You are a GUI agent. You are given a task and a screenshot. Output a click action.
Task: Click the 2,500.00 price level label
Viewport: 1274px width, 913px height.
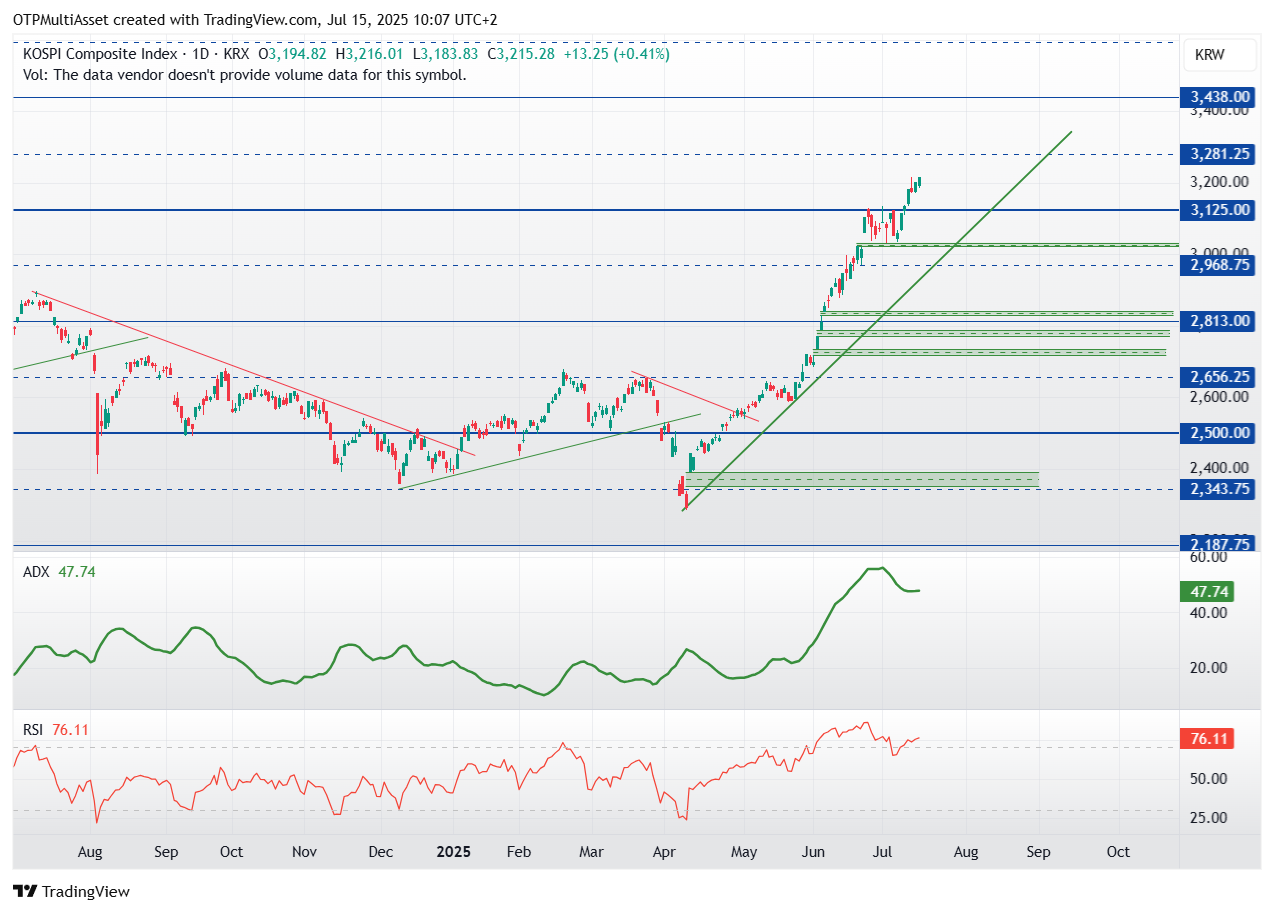[1217, 433]
